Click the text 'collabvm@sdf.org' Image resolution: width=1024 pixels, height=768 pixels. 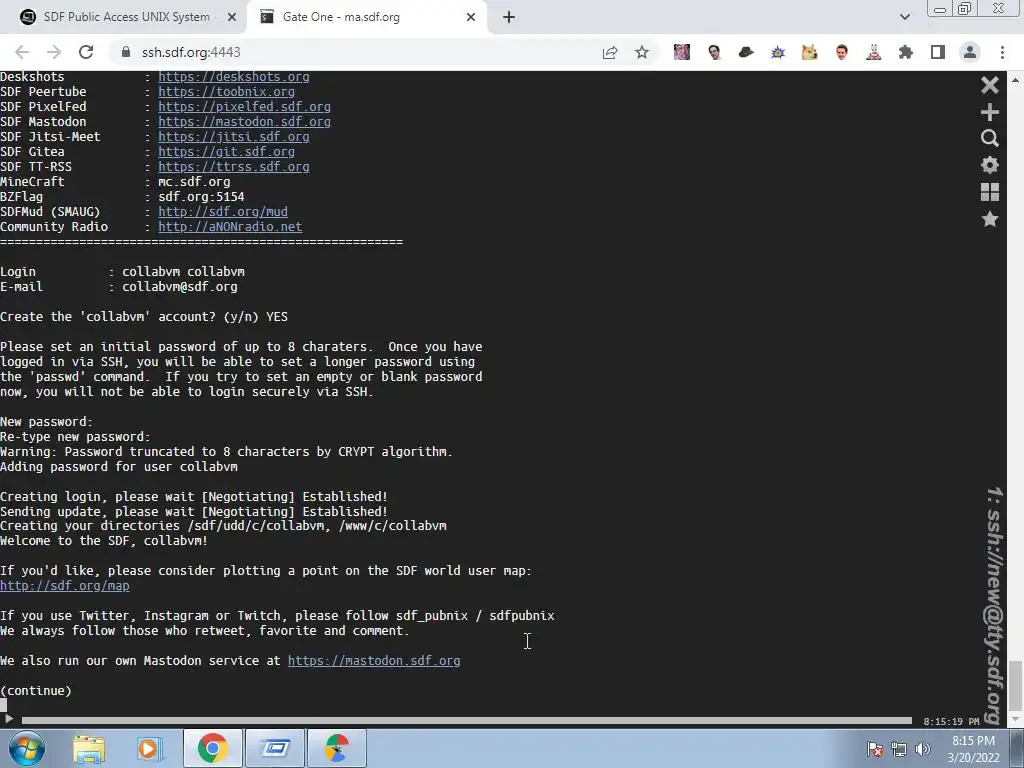[180, 287]
